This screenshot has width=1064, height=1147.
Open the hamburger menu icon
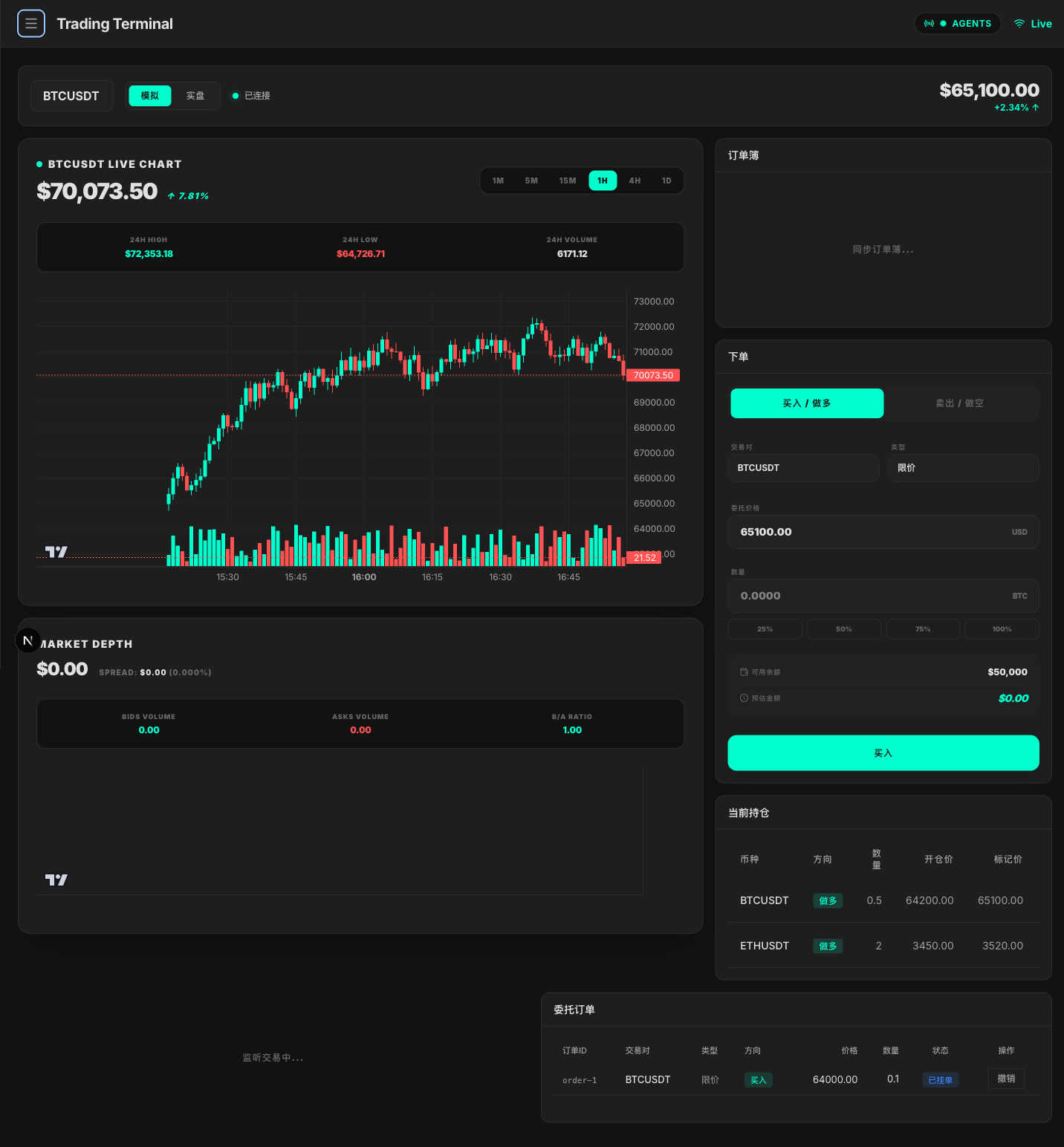tap(31, 24)
